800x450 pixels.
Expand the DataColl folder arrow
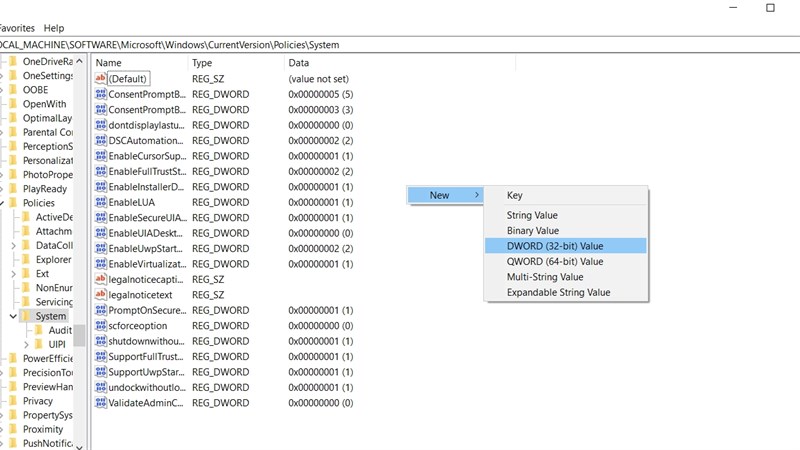tap(13, 245)
